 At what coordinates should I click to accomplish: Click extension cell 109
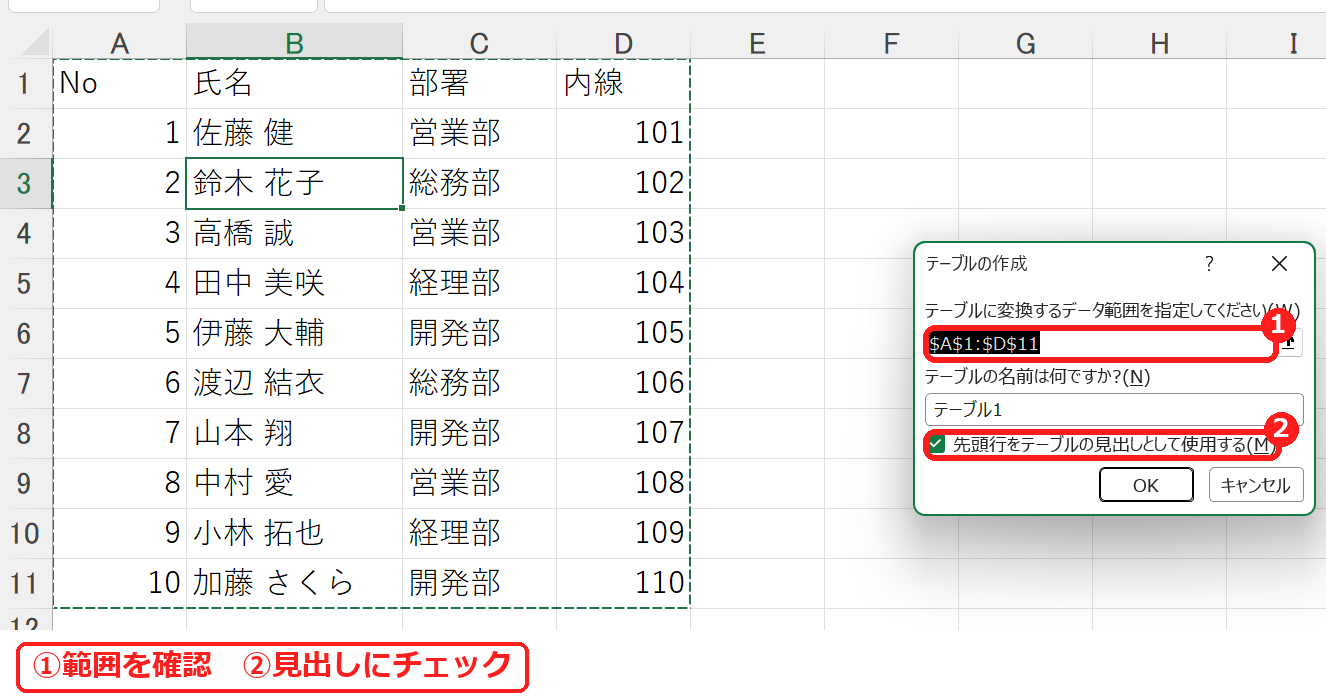point(623,533)
